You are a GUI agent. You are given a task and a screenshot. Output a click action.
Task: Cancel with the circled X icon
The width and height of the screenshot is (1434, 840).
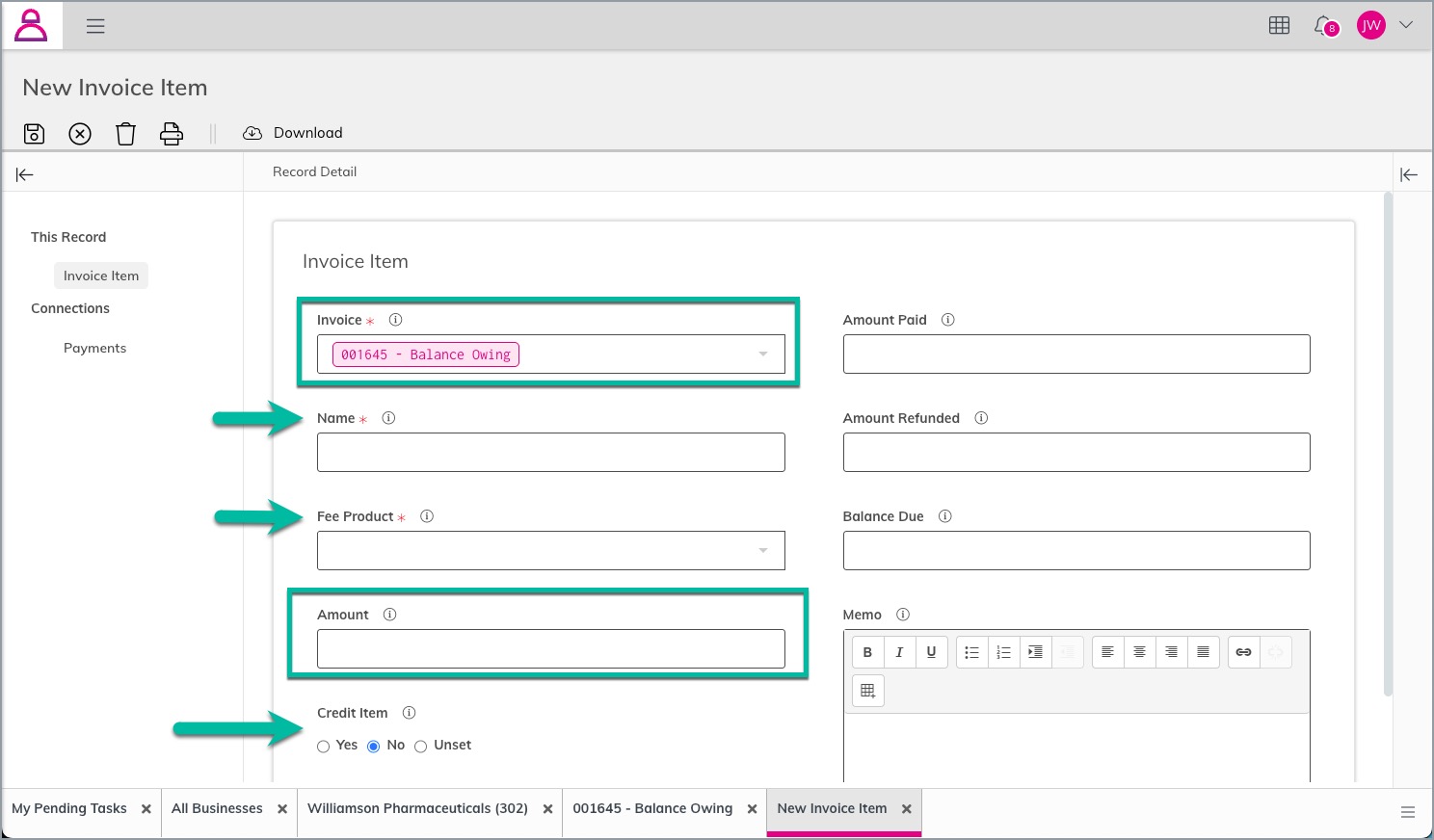click(80, 134)
